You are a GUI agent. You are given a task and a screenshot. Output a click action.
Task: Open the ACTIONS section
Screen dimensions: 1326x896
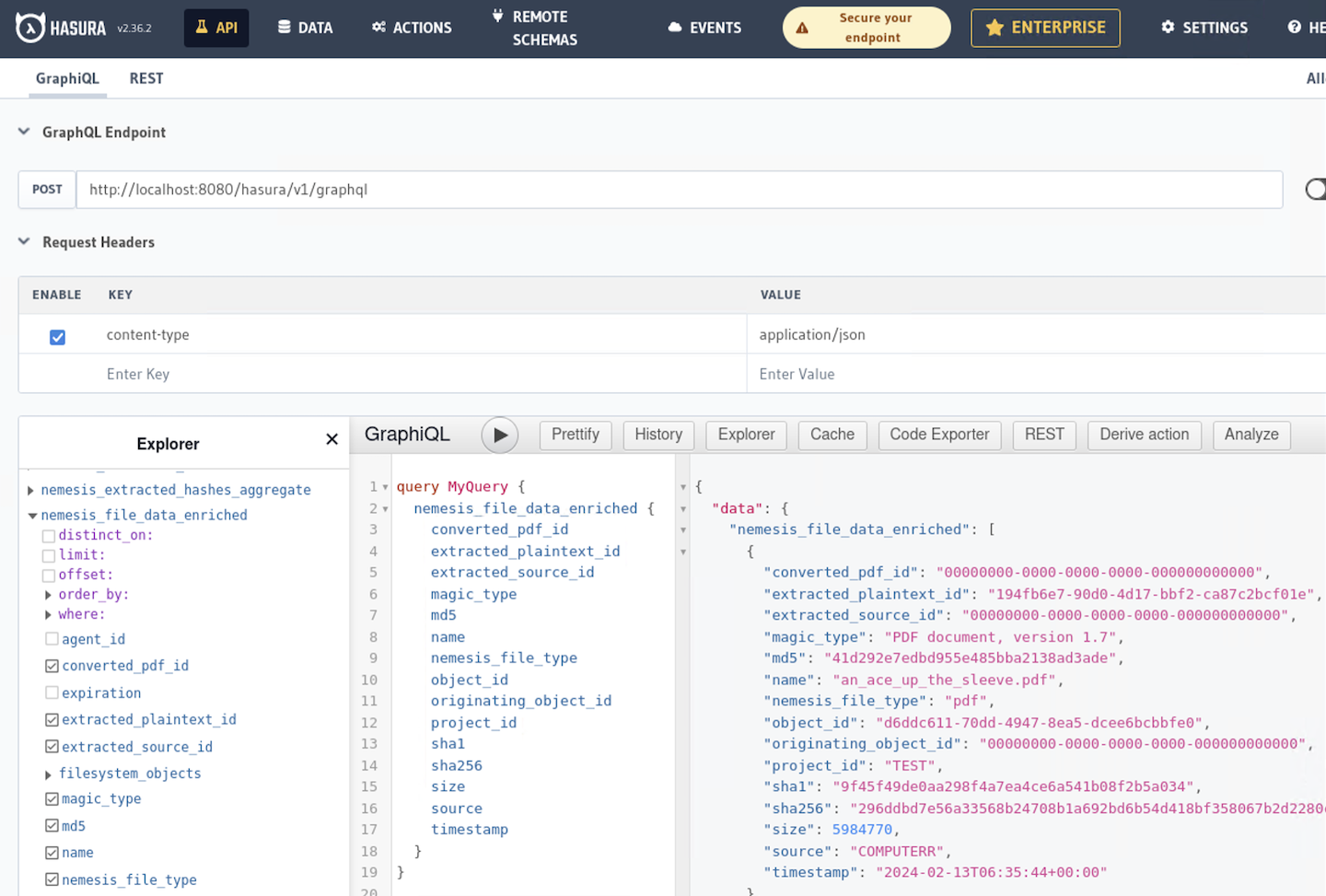[x=412, y=28]
